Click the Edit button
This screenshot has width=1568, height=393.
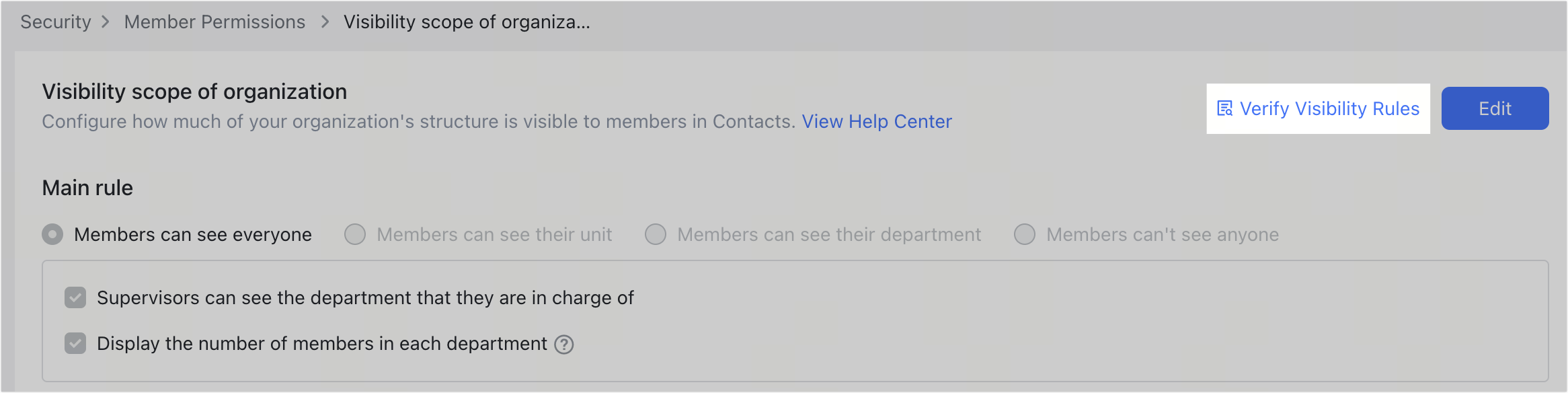1495,108
